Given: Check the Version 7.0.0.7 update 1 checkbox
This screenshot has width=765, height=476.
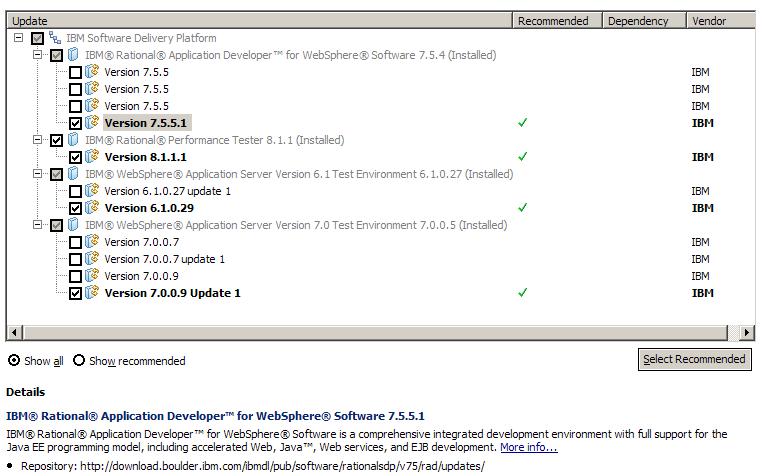Looking at the screenshot, I should (75, 259).
